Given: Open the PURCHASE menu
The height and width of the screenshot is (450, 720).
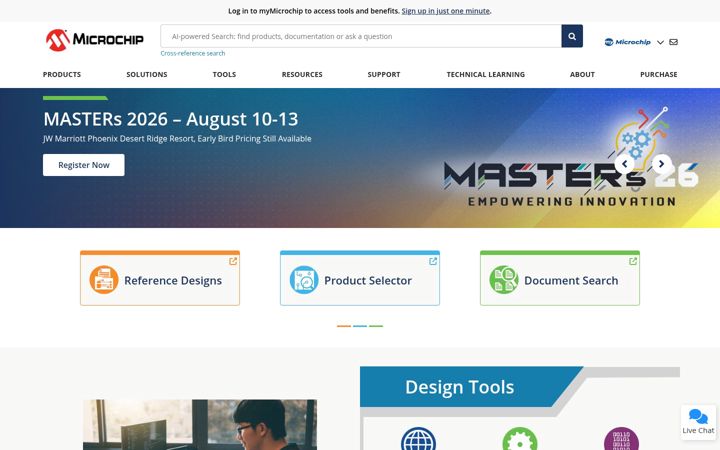Looking at the screenshot, I should coord(658,74).
